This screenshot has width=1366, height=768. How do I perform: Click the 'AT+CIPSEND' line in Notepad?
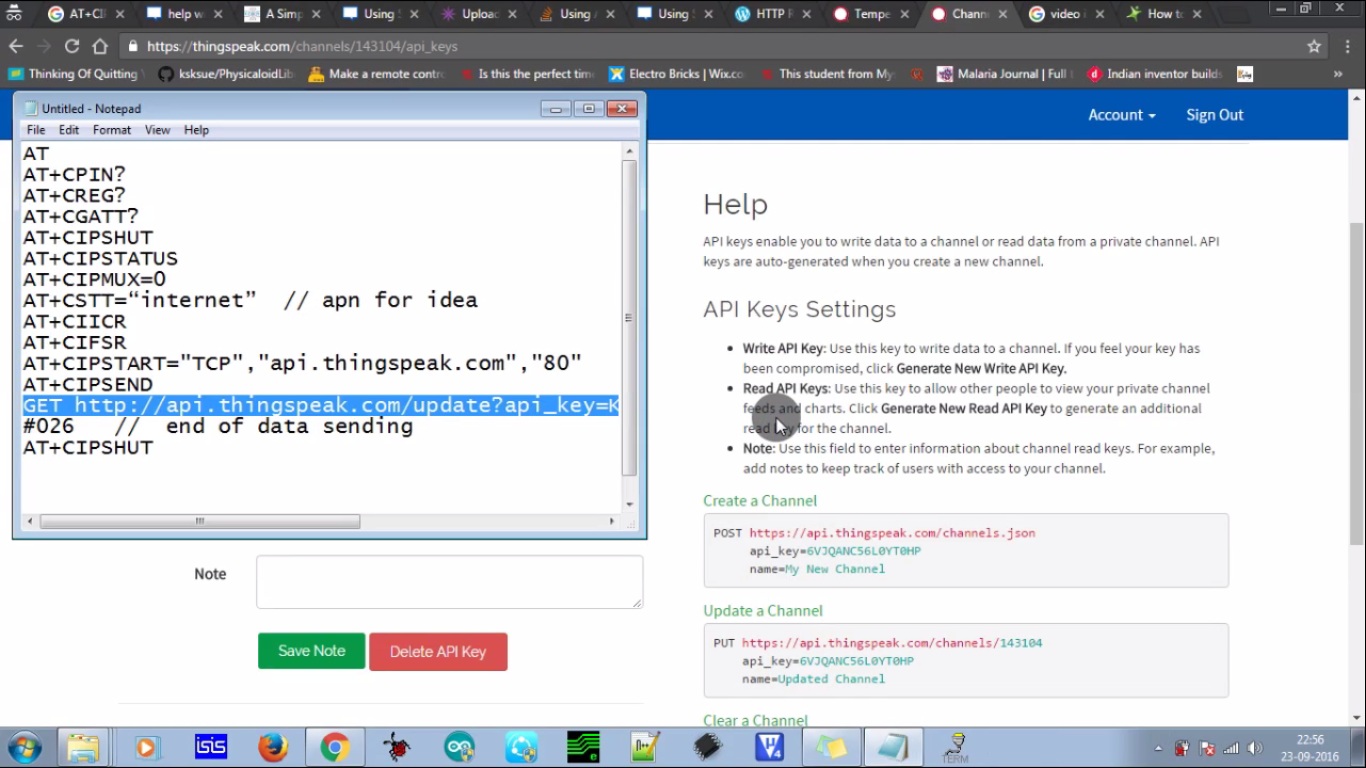point(88,385)
